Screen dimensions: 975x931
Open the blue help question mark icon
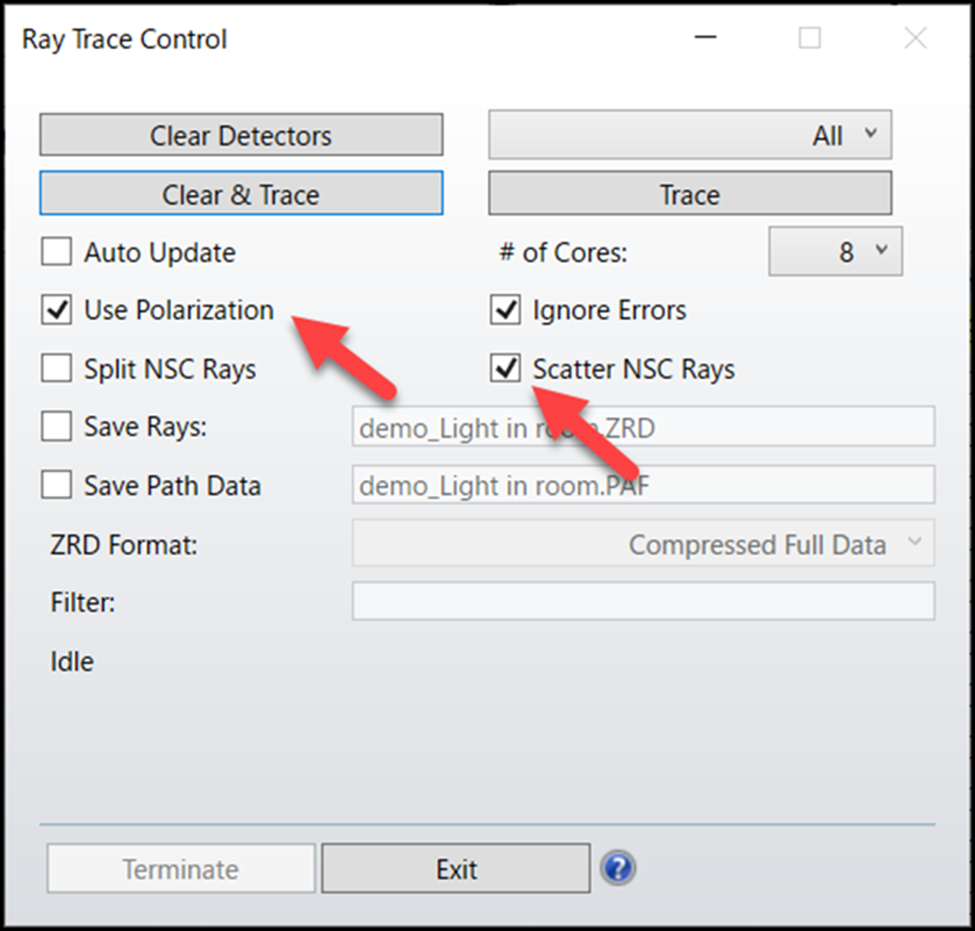[x=617, y=868]
